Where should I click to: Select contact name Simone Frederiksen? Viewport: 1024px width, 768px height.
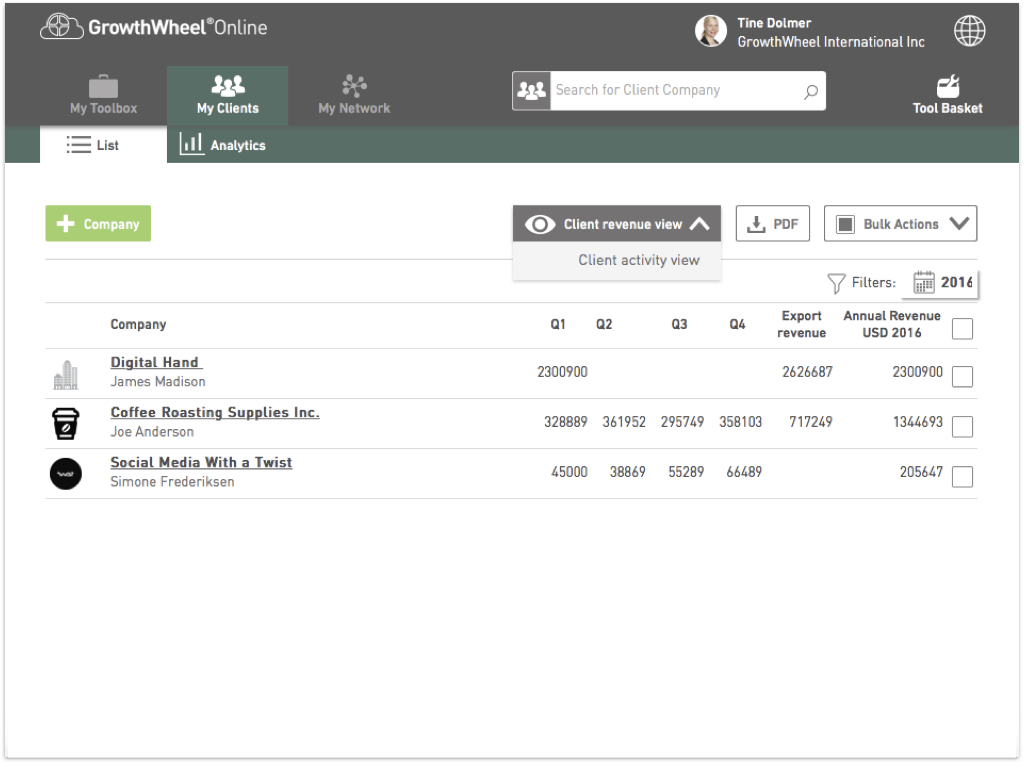172,482
